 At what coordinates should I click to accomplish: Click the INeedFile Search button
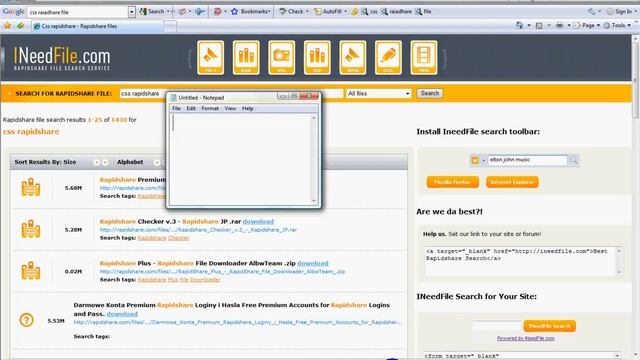coord(549,326)
